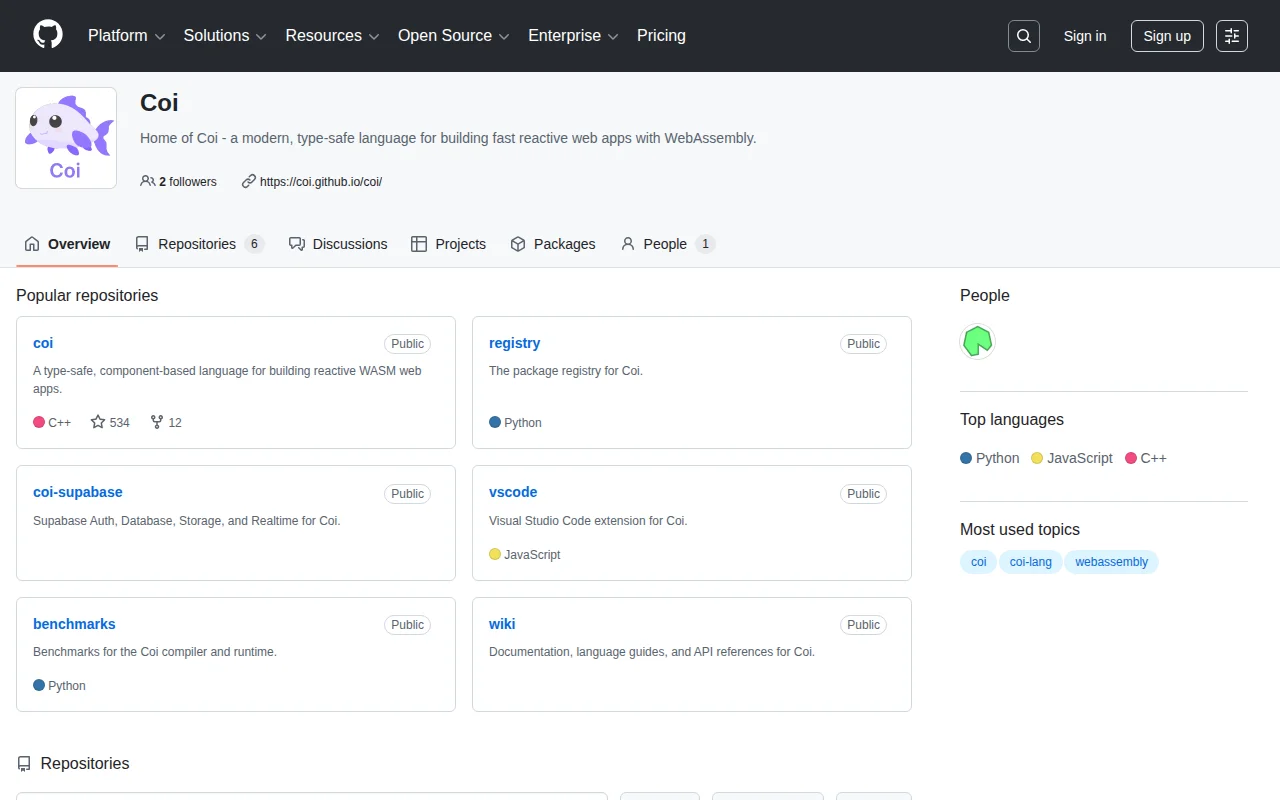This screenshot has height=800, width=1280.
Task: Select the Overview tab
Action: [x=67, y=244]
